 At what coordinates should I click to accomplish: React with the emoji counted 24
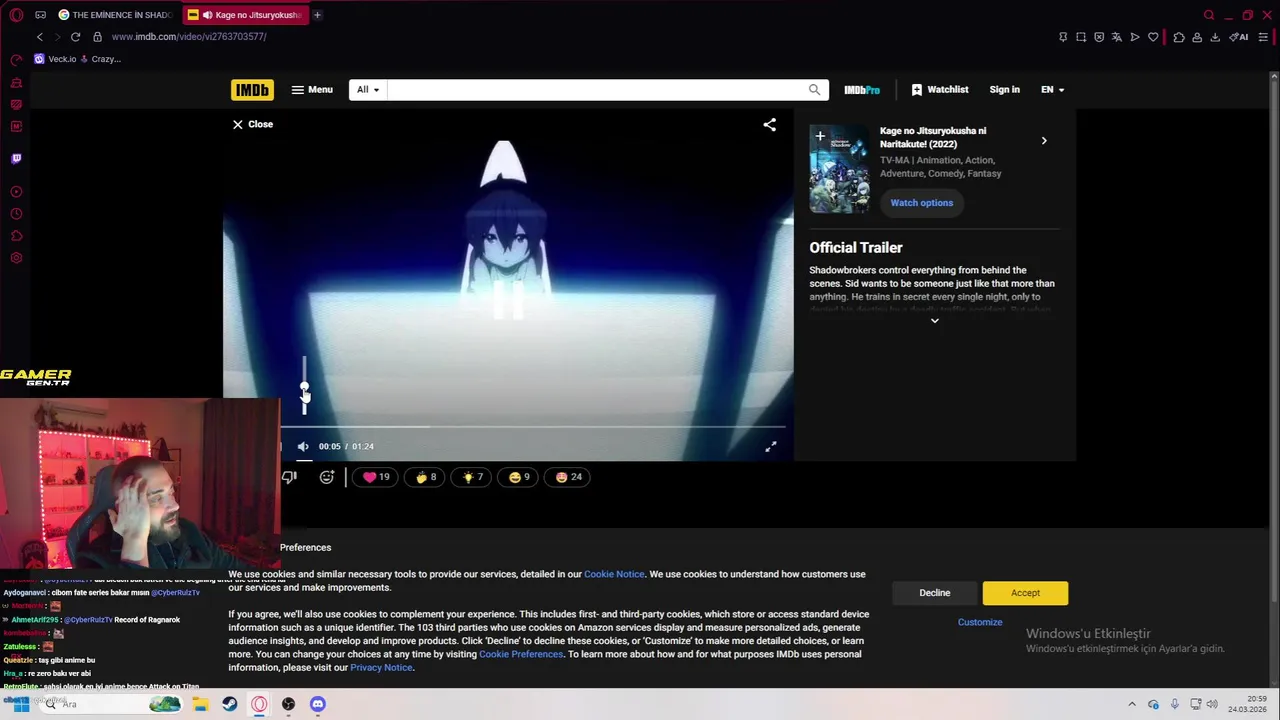[x=568, y=477]
